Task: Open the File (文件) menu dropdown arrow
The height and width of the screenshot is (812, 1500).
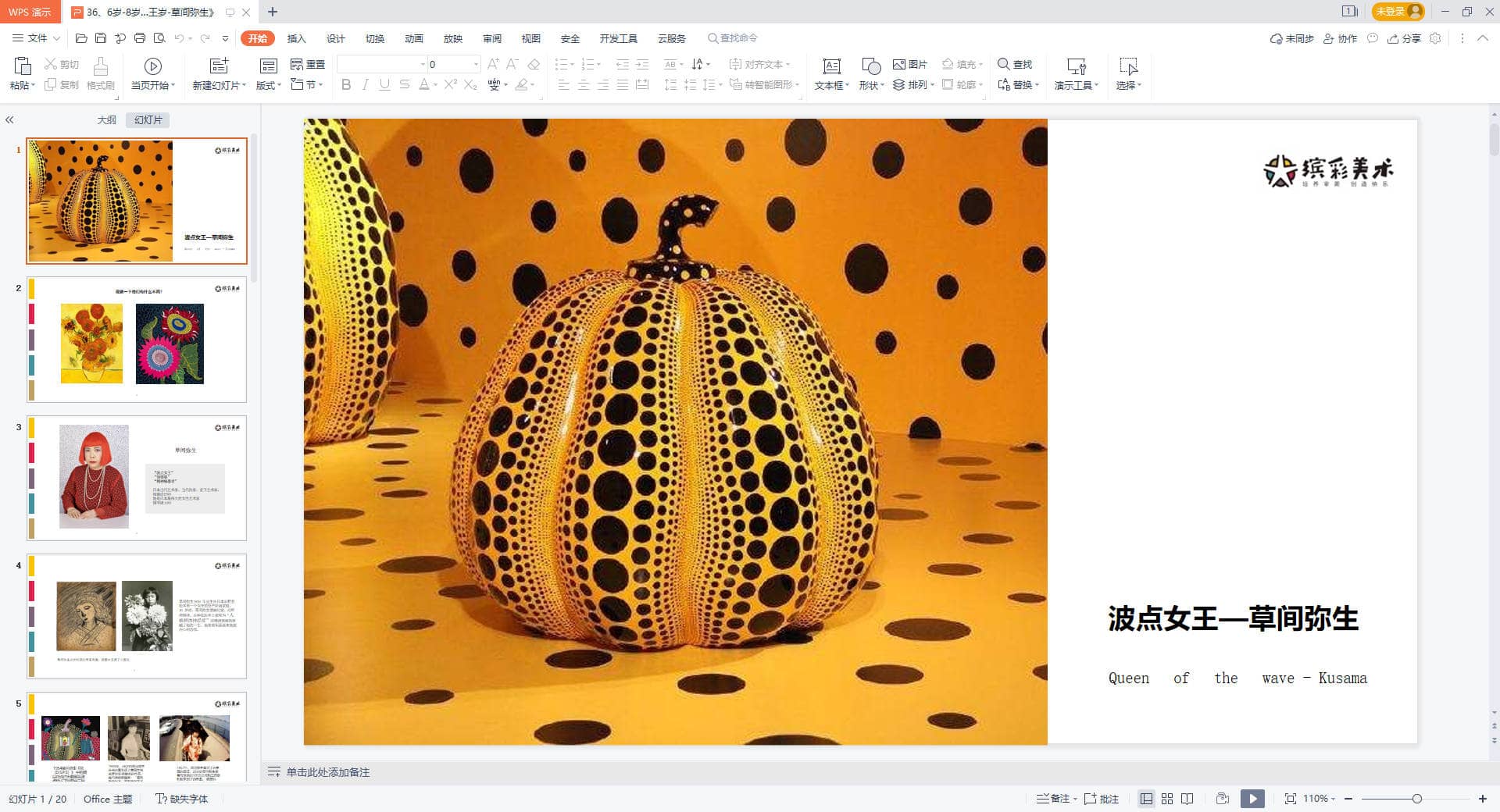Action: click(56, 38)
